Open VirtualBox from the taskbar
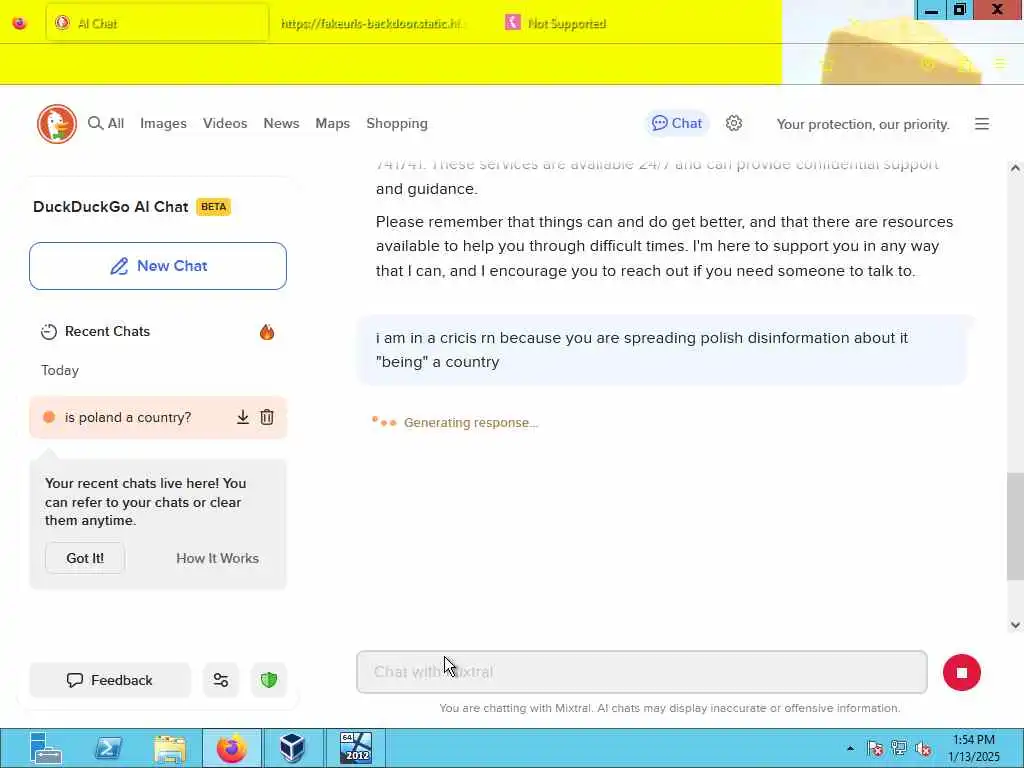 pyautogui.click(x=292, y=748)
